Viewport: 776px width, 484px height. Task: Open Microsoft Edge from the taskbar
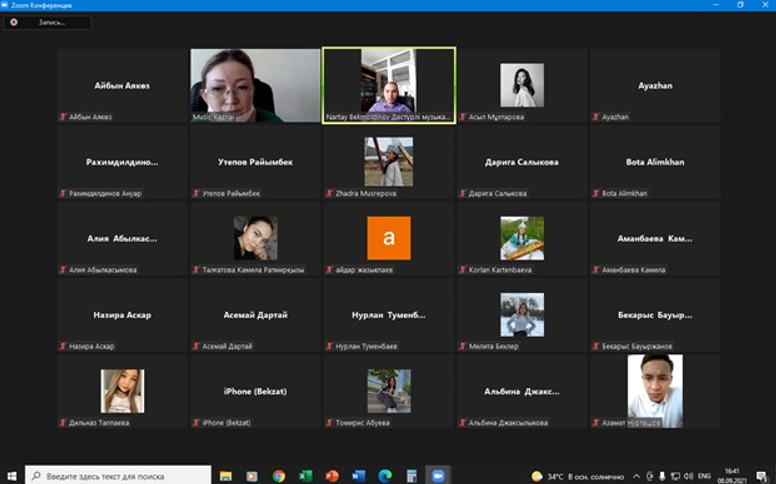click(385, 476)
